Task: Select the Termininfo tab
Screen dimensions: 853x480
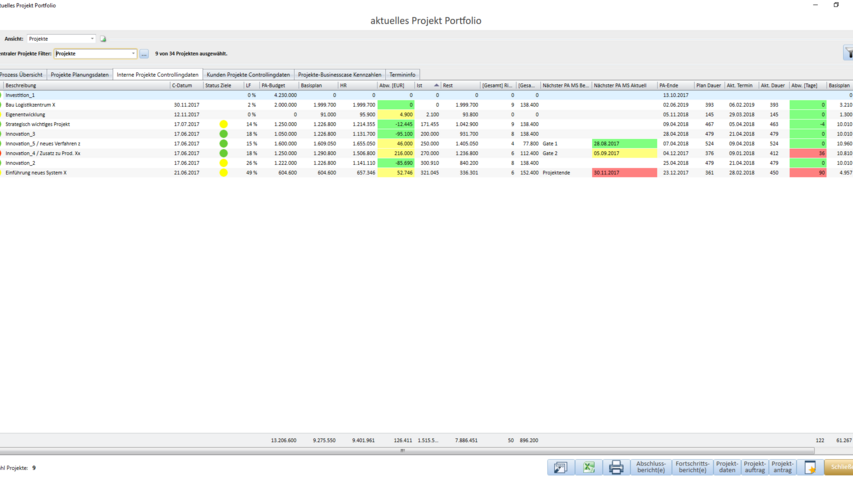Action: (x=402, y=75)
